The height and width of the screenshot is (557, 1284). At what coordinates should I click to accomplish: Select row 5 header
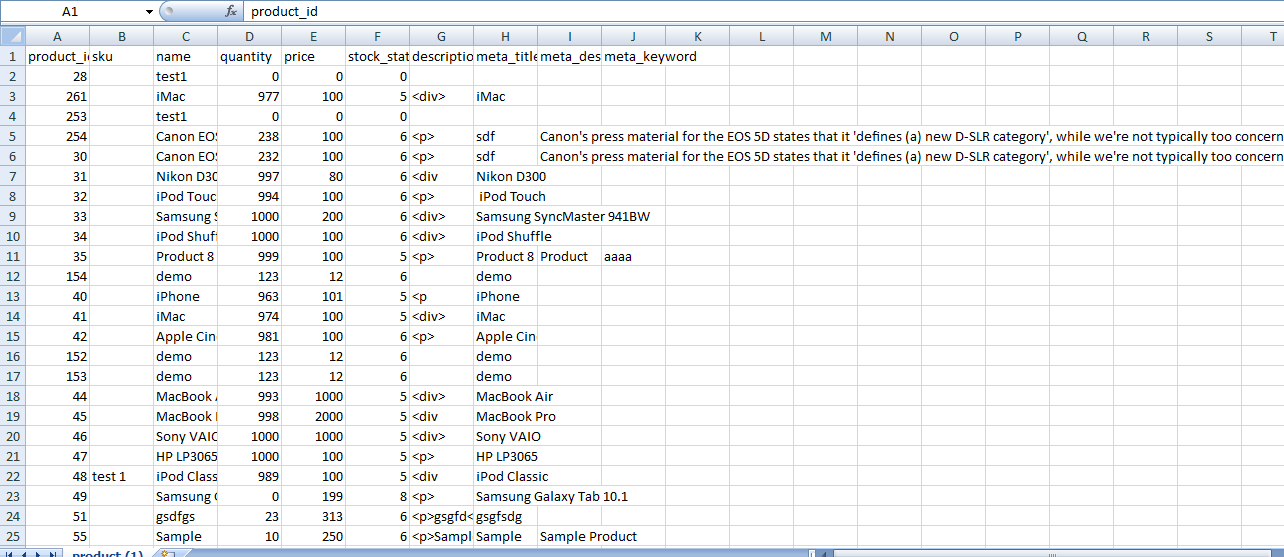pos(12,137)
